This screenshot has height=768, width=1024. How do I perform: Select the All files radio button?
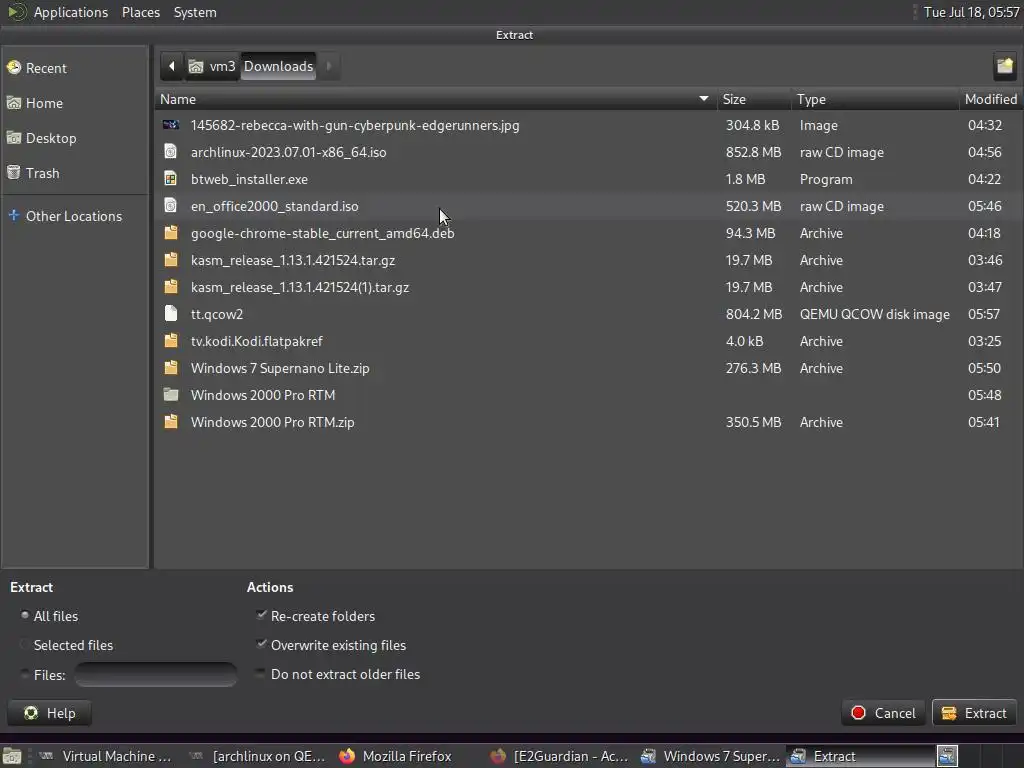[25, 615]
